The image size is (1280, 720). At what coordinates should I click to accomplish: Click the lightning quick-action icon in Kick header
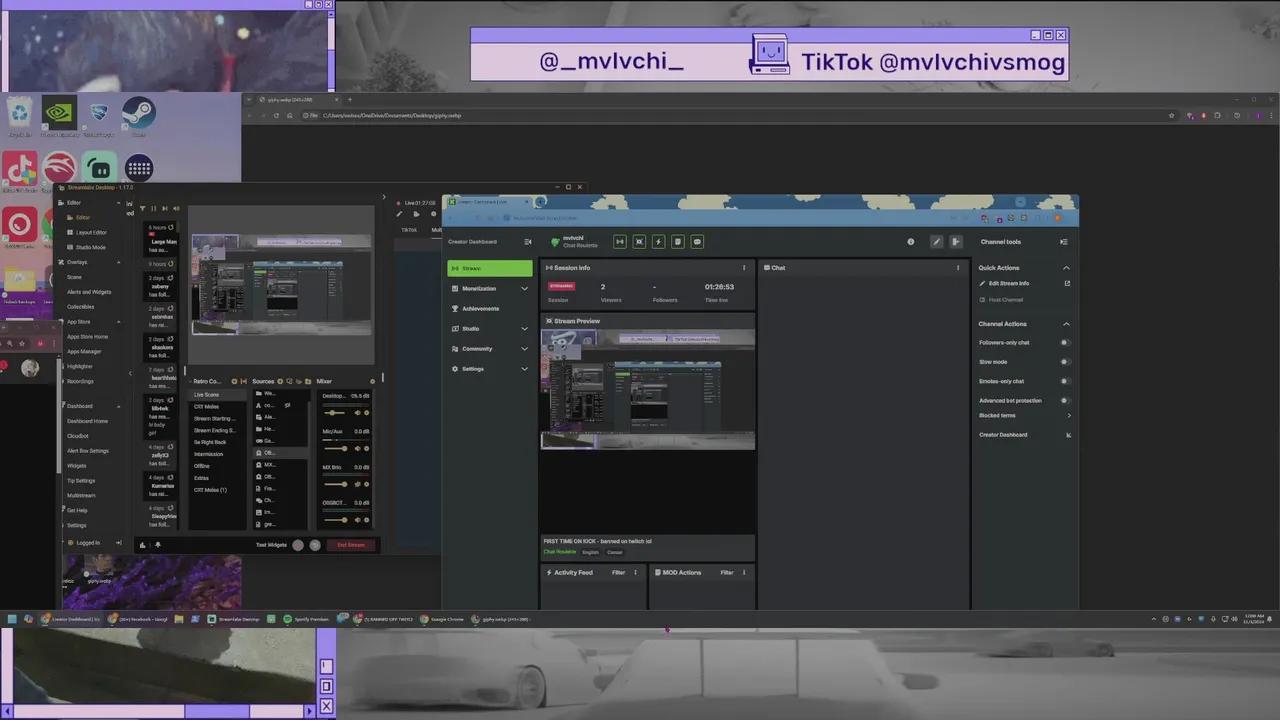point(659,241)
